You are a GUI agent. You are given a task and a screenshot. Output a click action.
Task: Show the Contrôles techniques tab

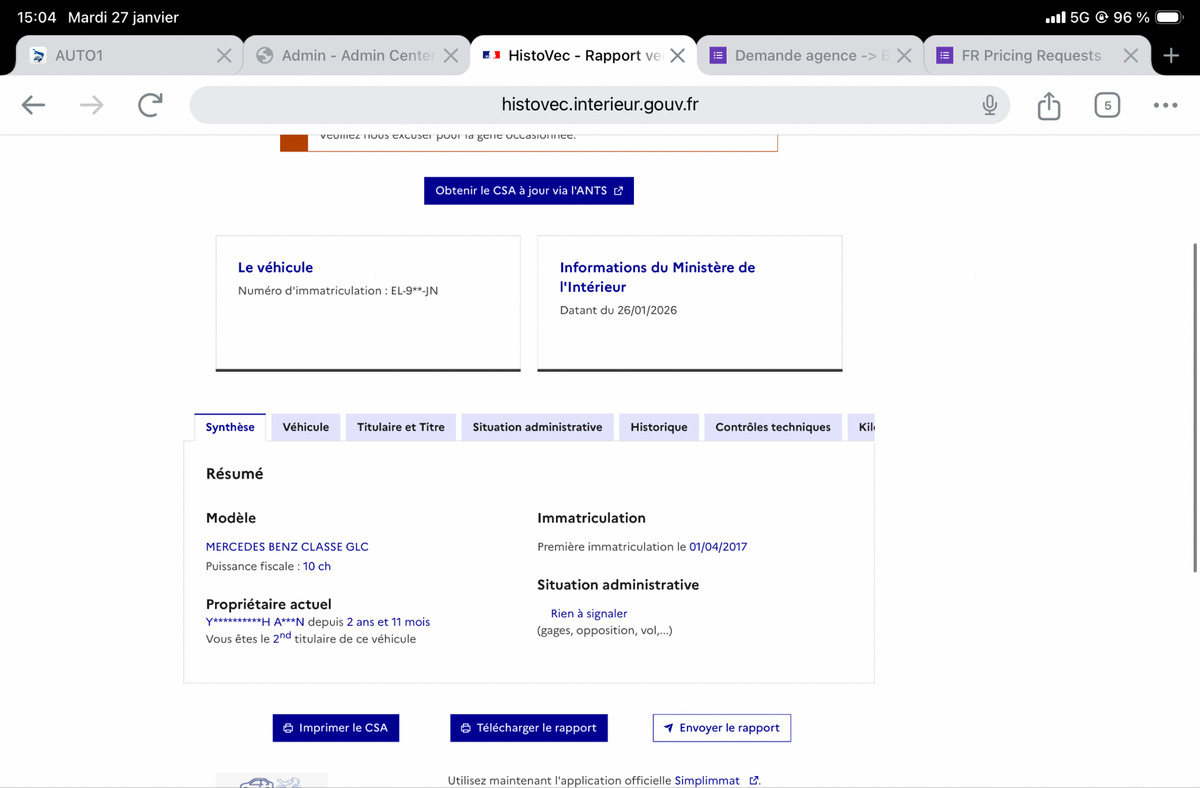pyautogui.click(x=772, y=427)
